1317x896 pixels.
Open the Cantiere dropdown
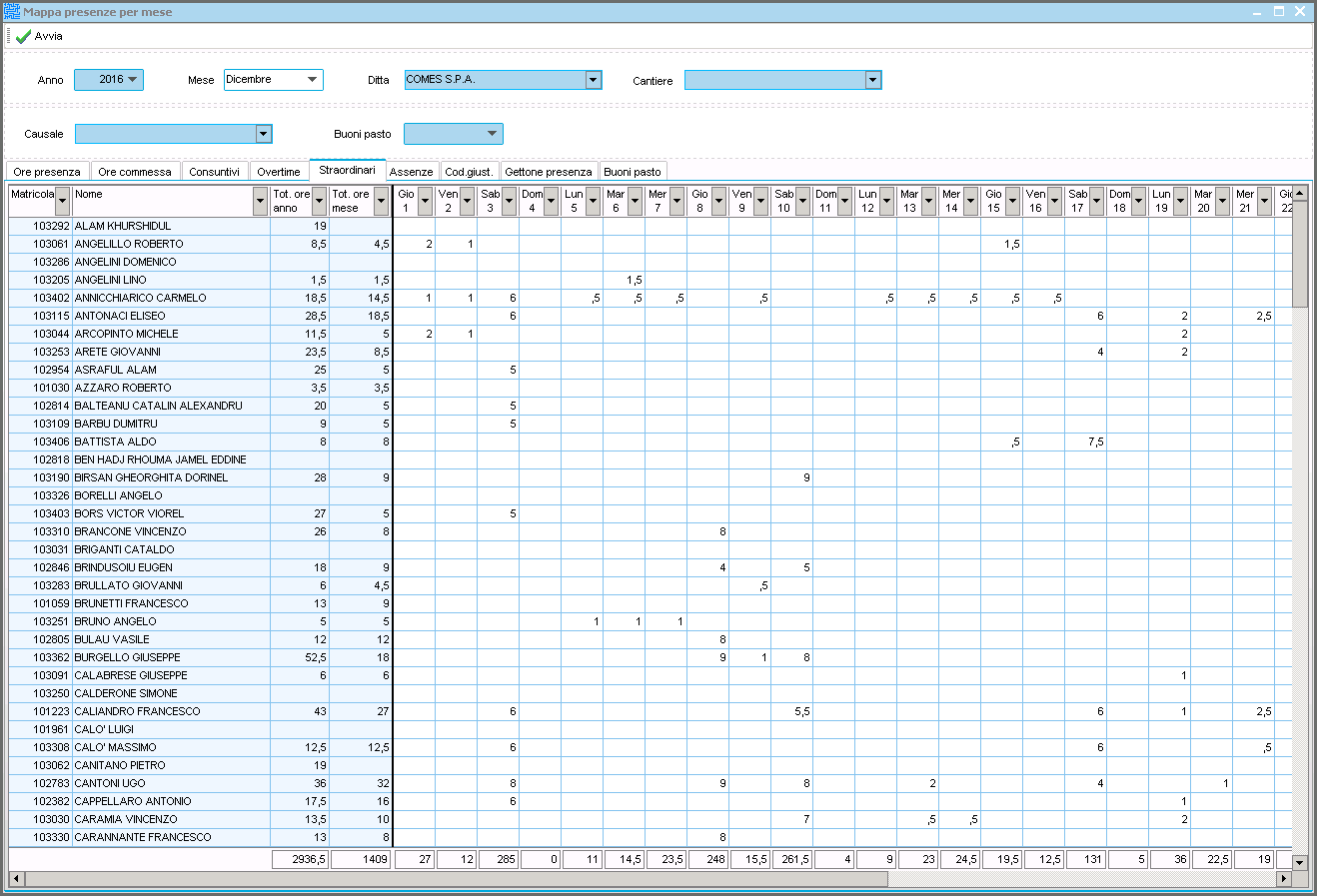click(x=873, y=80)
